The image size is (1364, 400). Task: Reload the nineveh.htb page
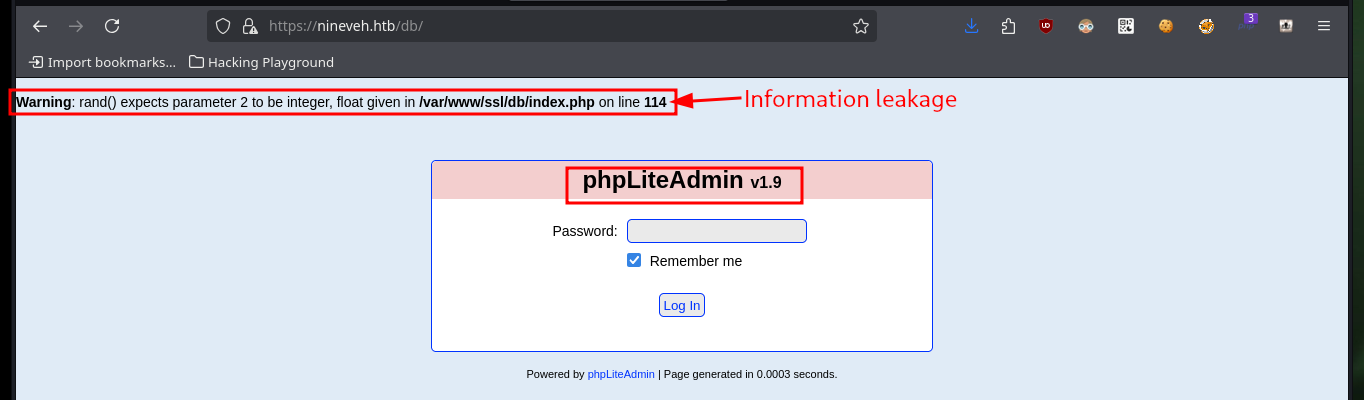point(112,26)
